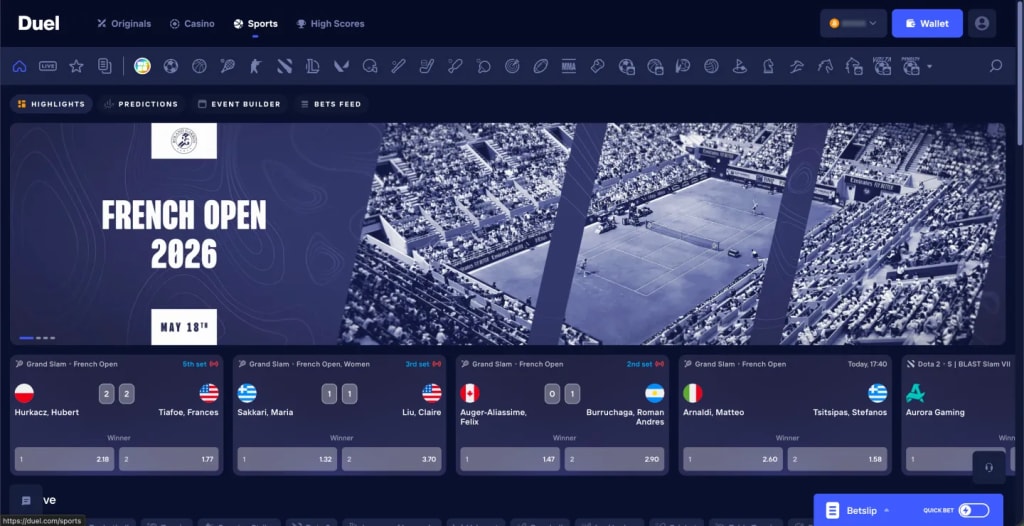The width and height of the screenshot is (1024, 526).
Task: Select the Counter-Strike soldier icon
Action: pyautogui.click(x=256, y=66)
